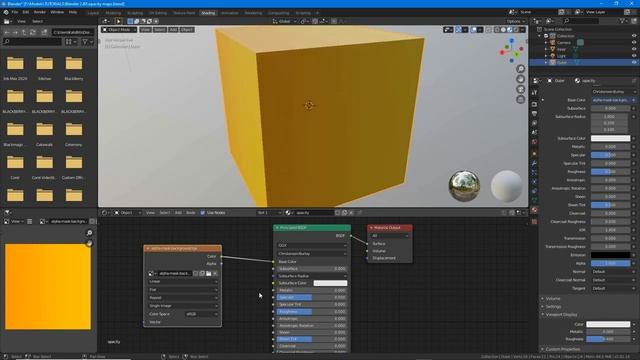This screenshot has width=640, height=360.
Task: Click the viewport navigation axis gizmo
Action: pos(511,50)
